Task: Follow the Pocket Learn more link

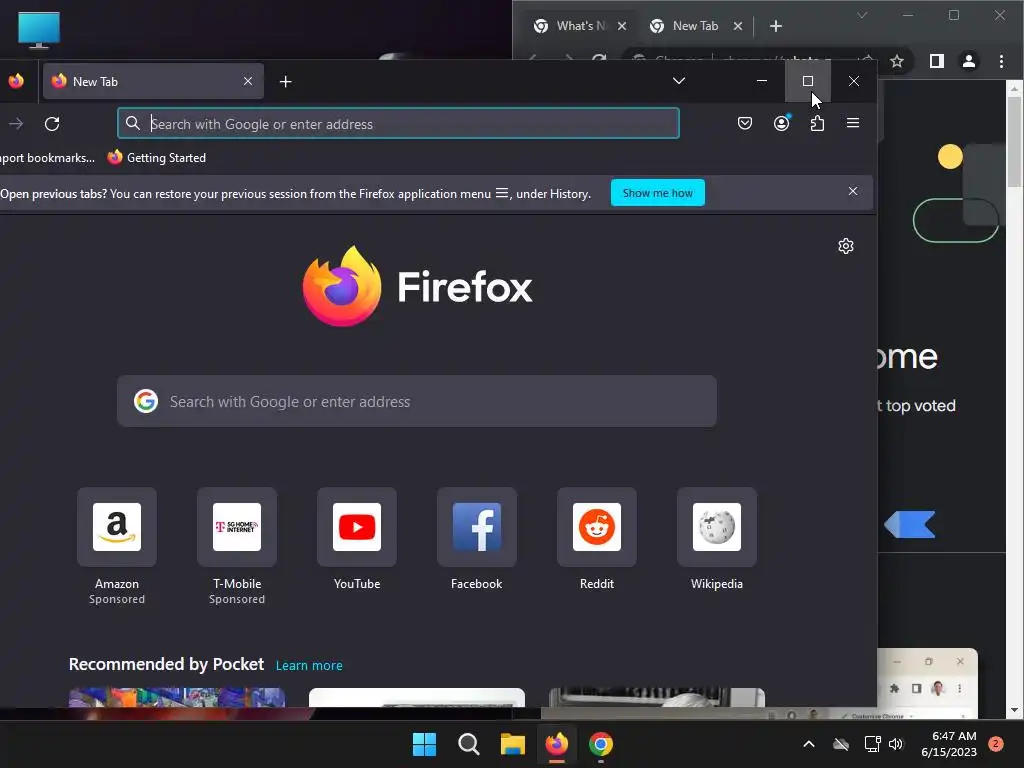Action: pos(309,665)
